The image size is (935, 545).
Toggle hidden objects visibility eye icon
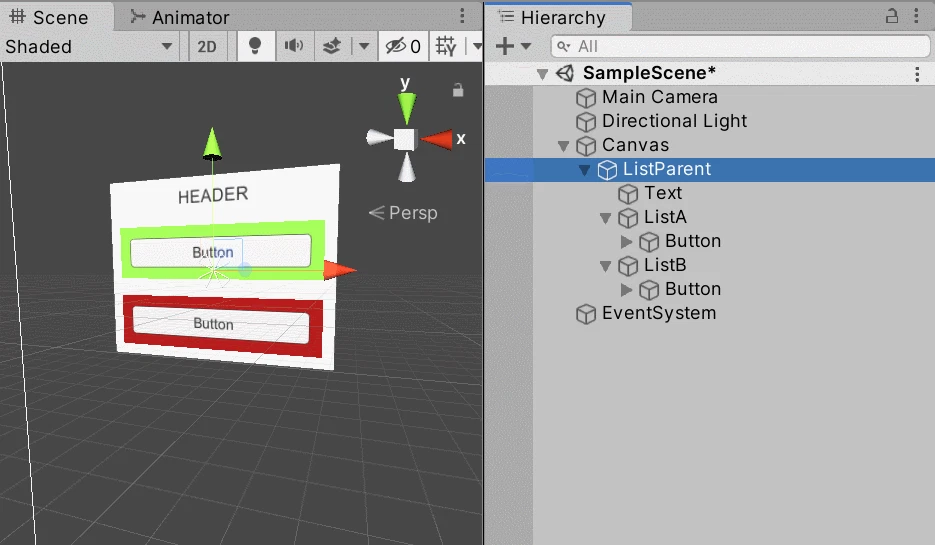click(x=403, y=47)
